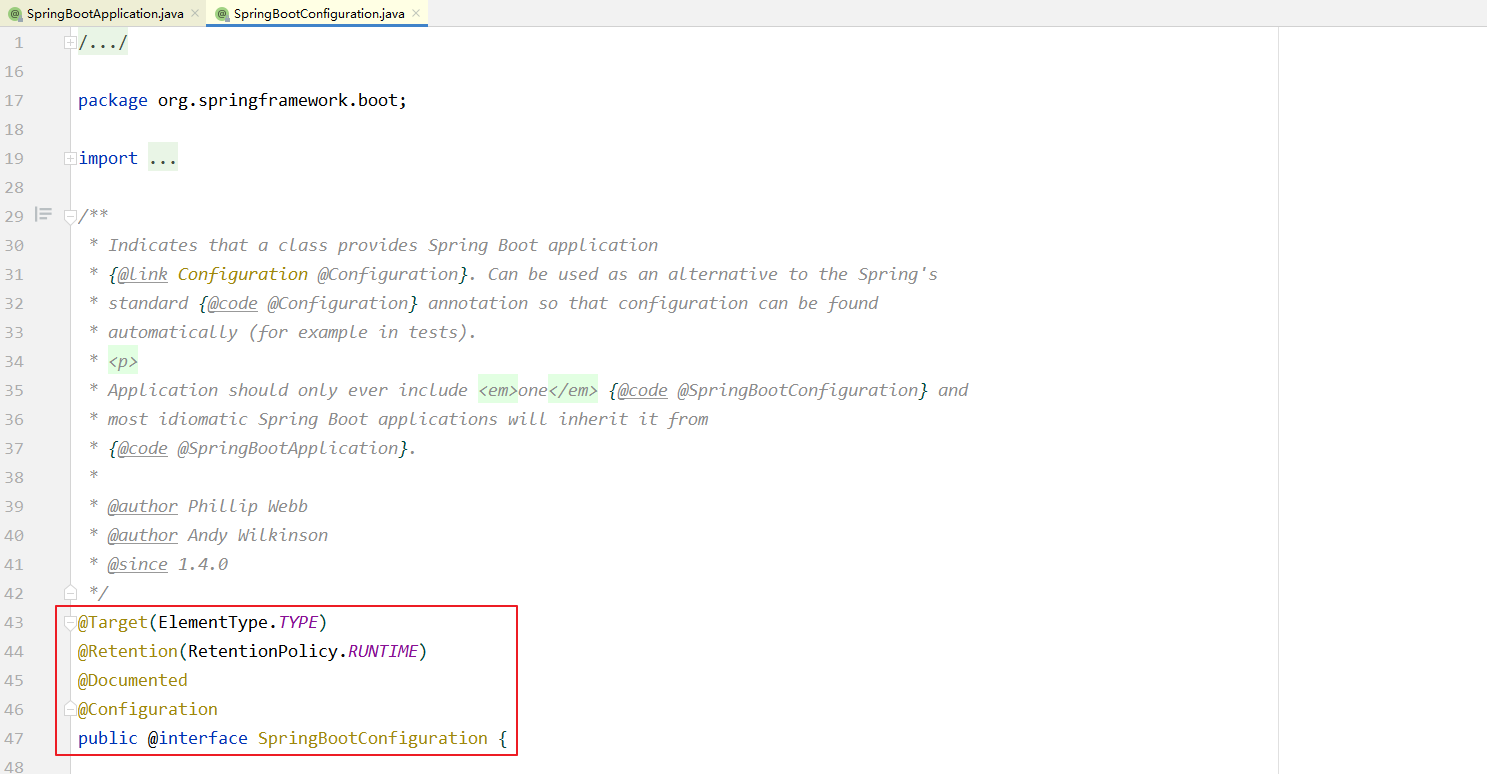
Task: Open the Configuration link in the Javadoc
Action: 243,274
